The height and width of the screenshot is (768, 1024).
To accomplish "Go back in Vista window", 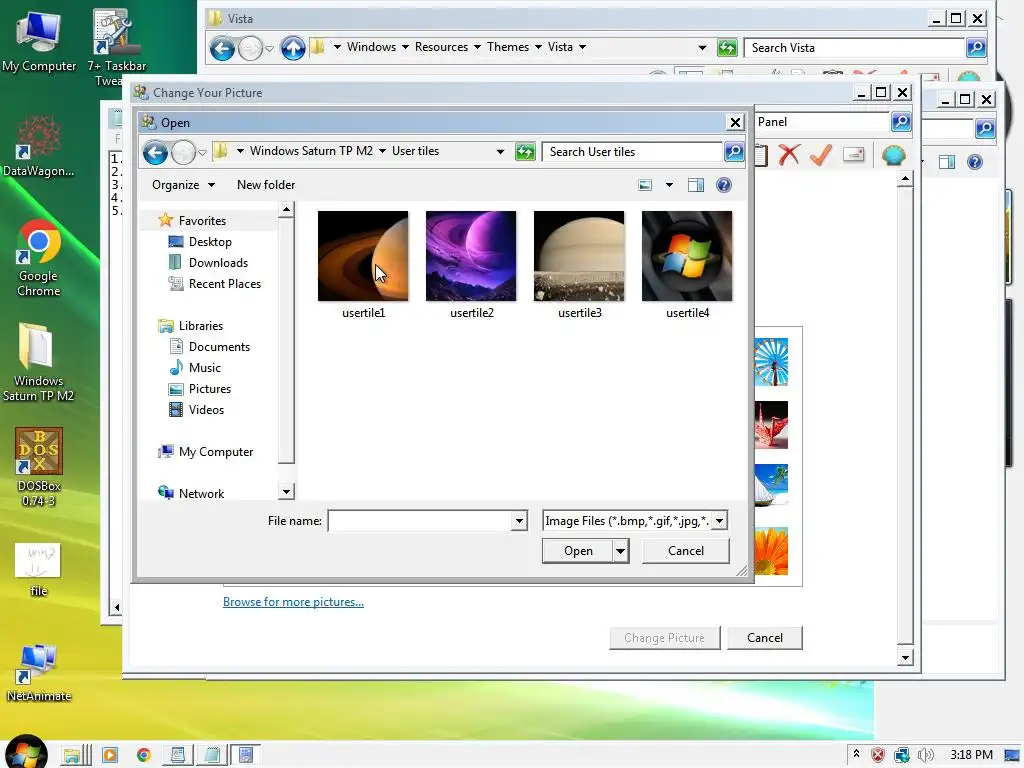I will tap(222, 48).
